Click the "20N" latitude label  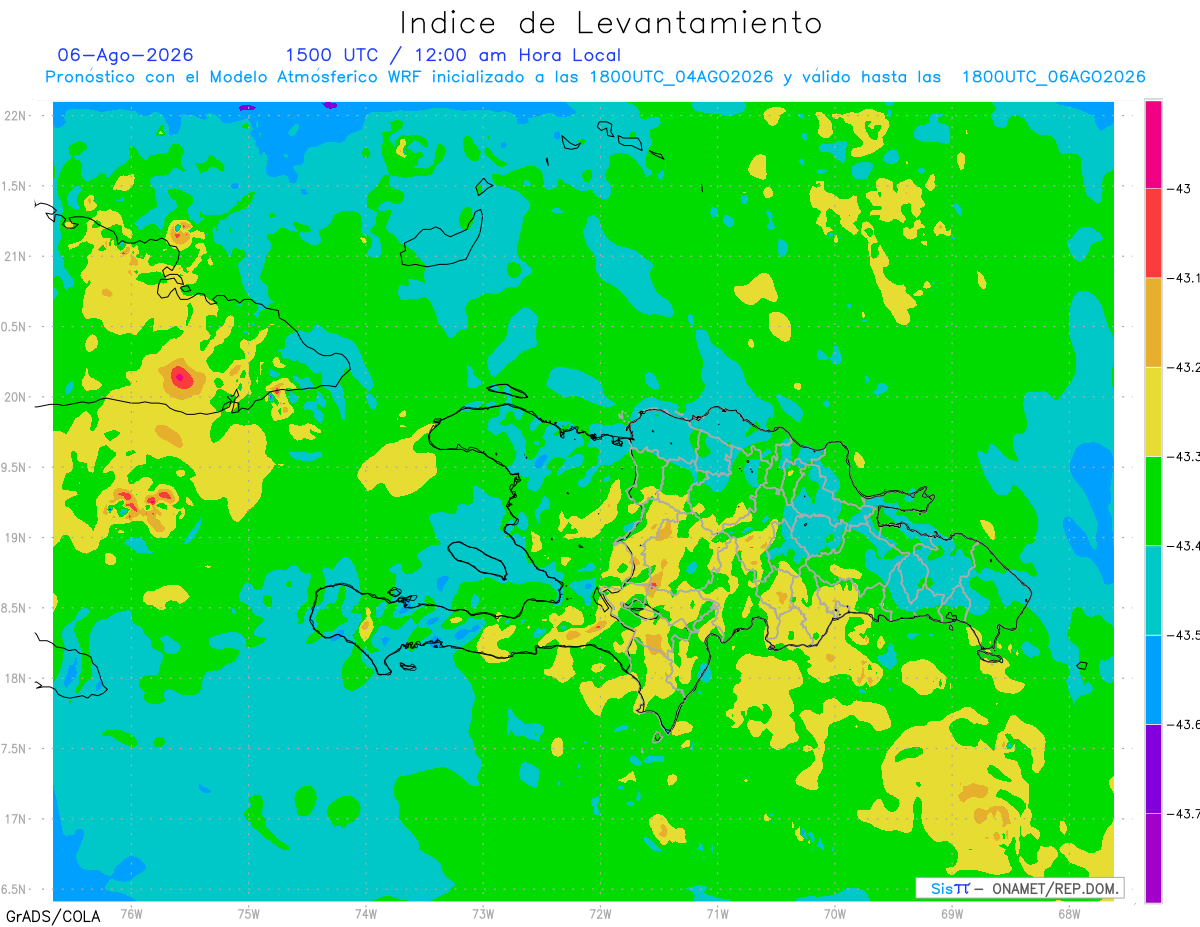16,397
